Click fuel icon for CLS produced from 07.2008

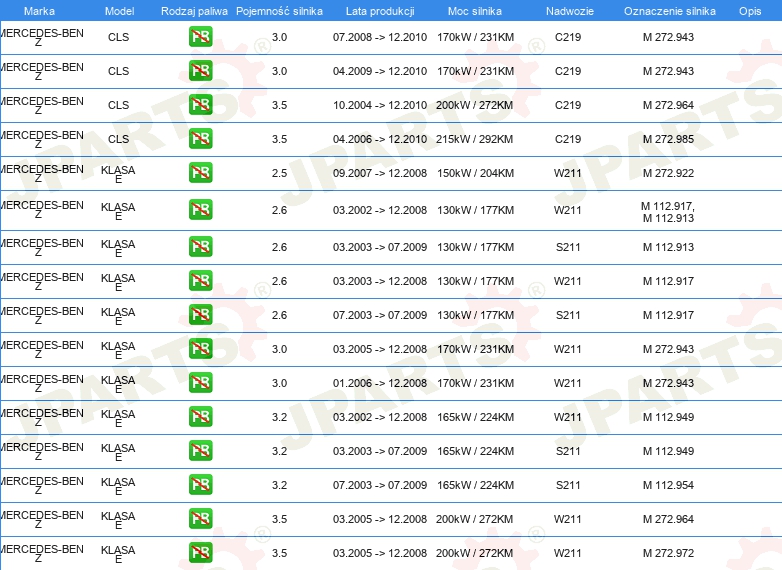point(200,37)
